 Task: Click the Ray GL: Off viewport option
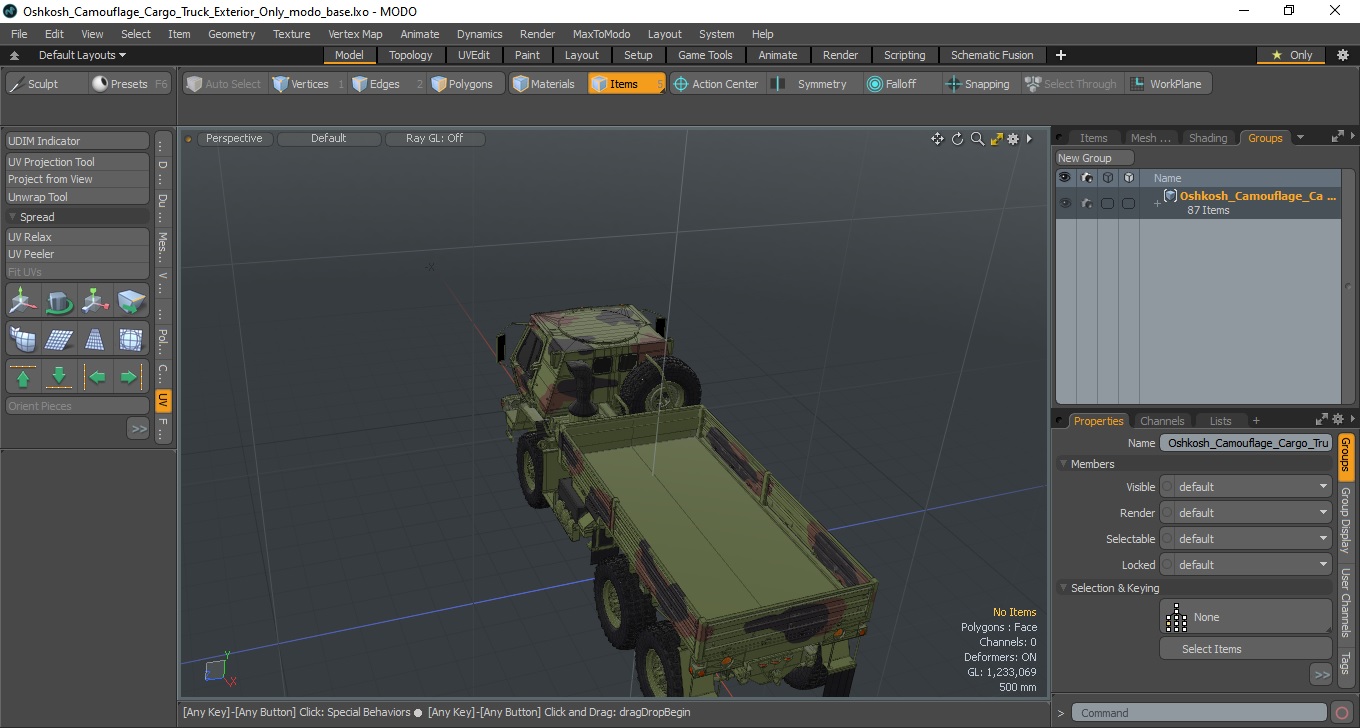coord(434,139)
